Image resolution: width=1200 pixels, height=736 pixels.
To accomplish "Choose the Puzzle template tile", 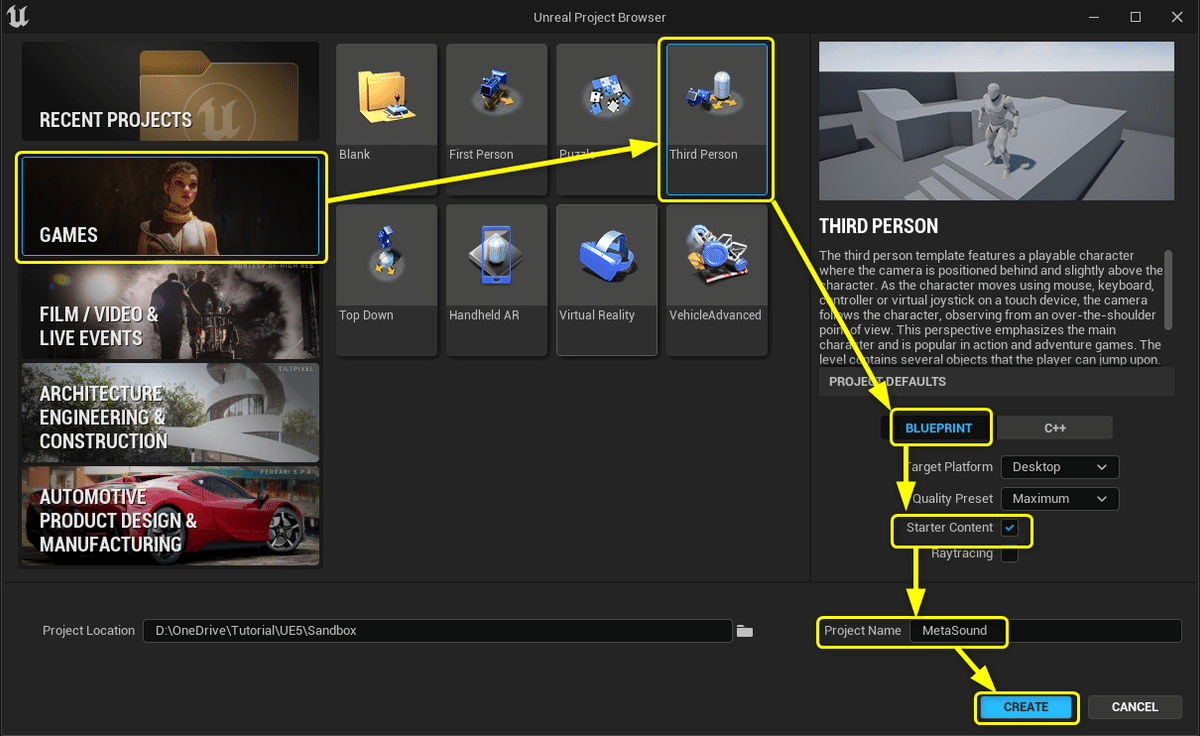I will [x=606, y=119].
